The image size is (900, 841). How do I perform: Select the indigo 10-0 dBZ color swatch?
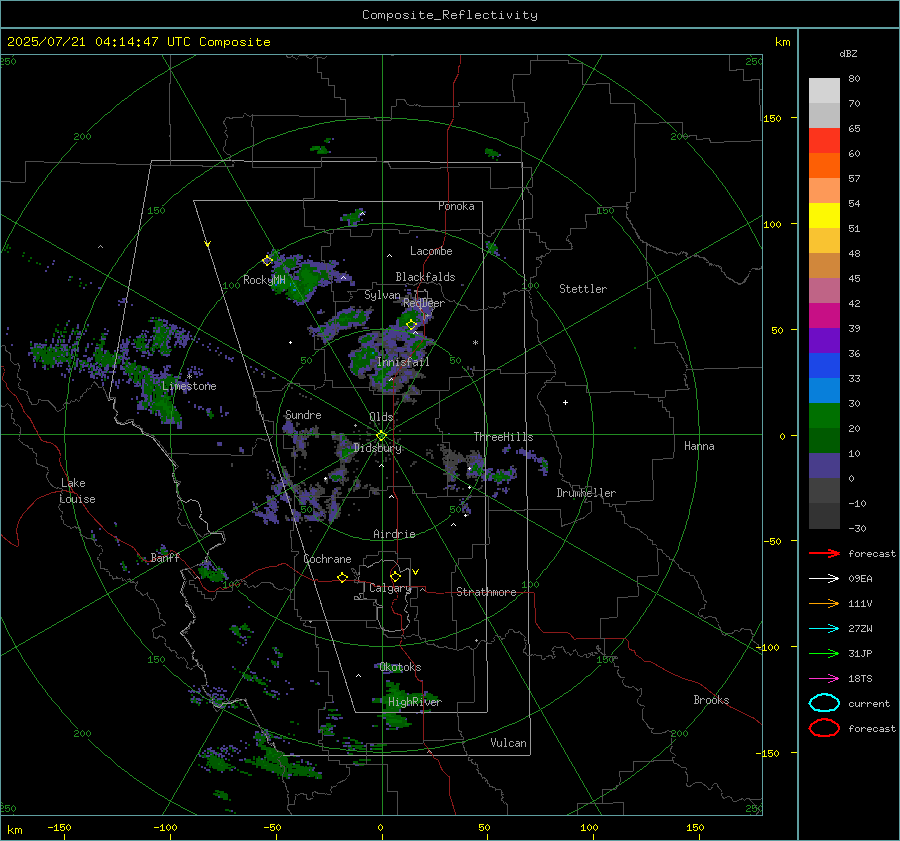[x=824, y=465]
